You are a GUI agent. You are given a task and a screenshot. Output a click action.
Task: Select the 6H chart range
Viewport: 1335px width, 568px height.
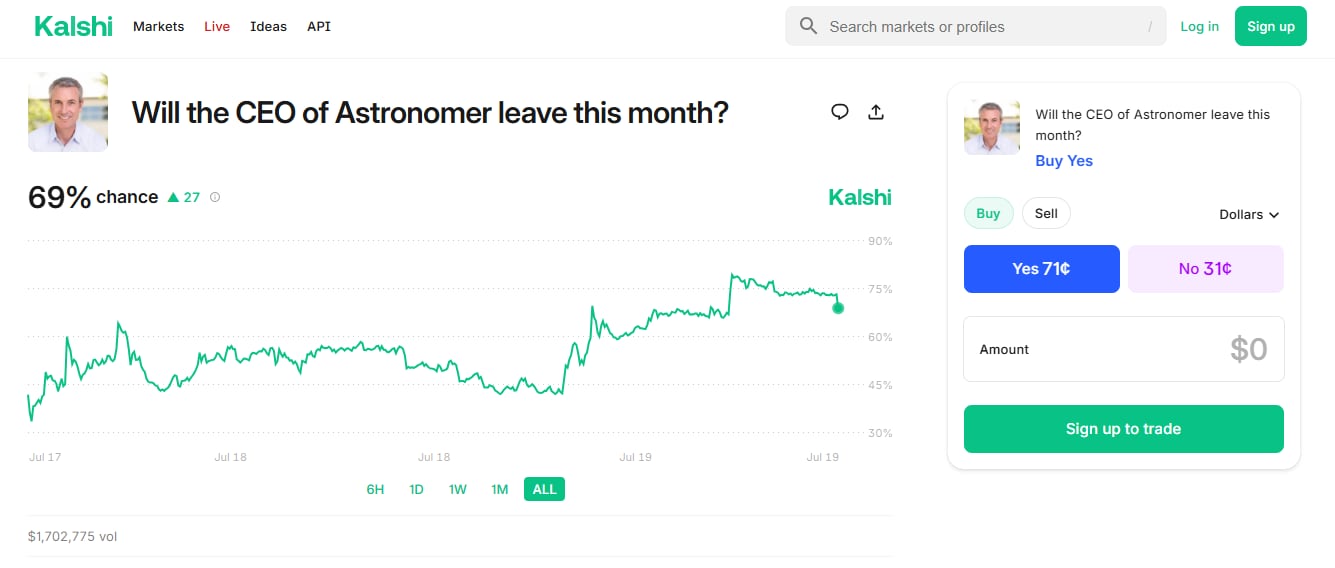pos(375,489)
